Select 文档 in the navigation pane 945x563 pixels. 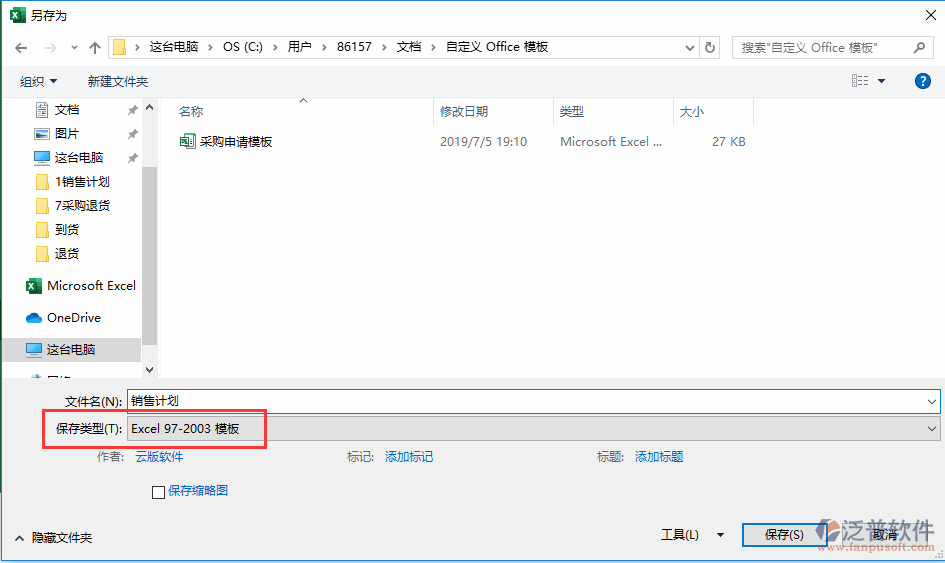click(67, 110)
